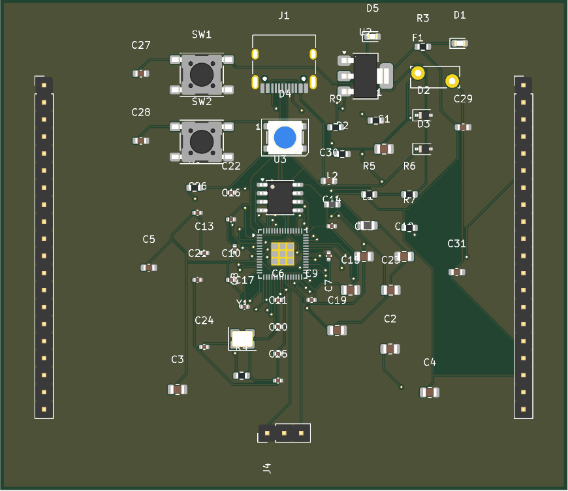Click the "R3" silkscreen label
The image size is (568, 491).
[423, 18]
